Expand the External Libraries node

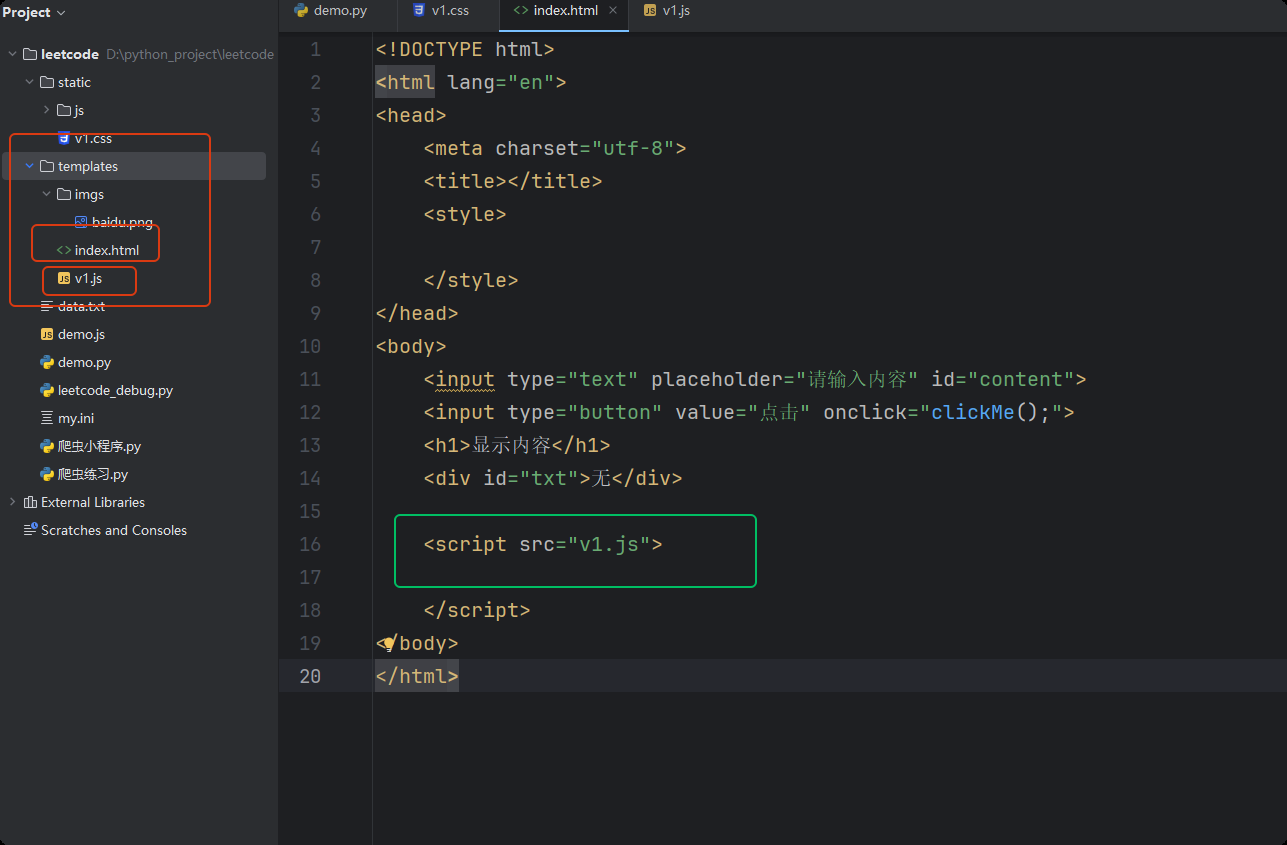tap(12, 502)
